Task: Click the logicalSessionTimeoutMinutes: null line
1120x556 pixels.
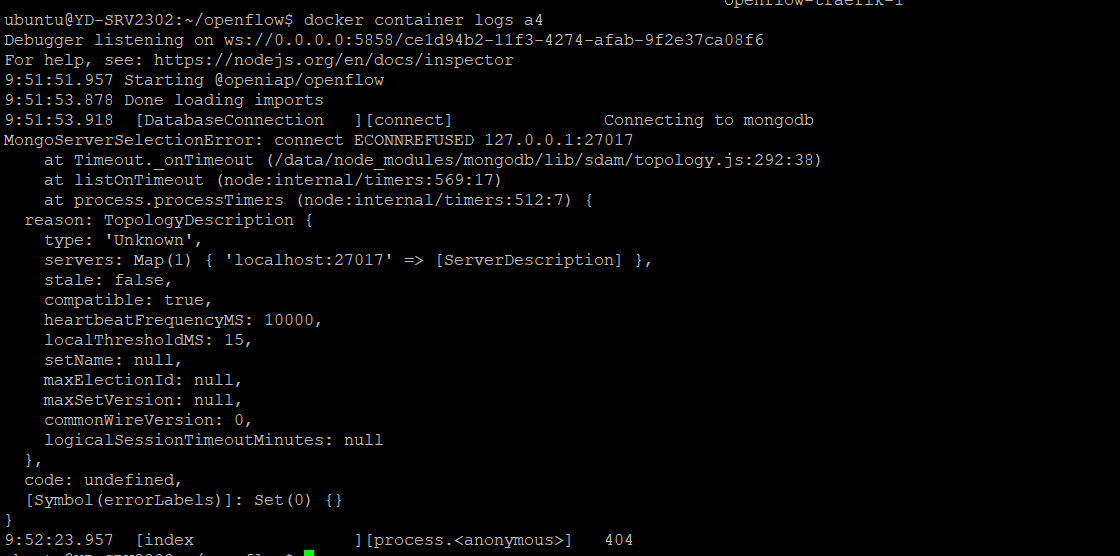Action: click(214, 440)
